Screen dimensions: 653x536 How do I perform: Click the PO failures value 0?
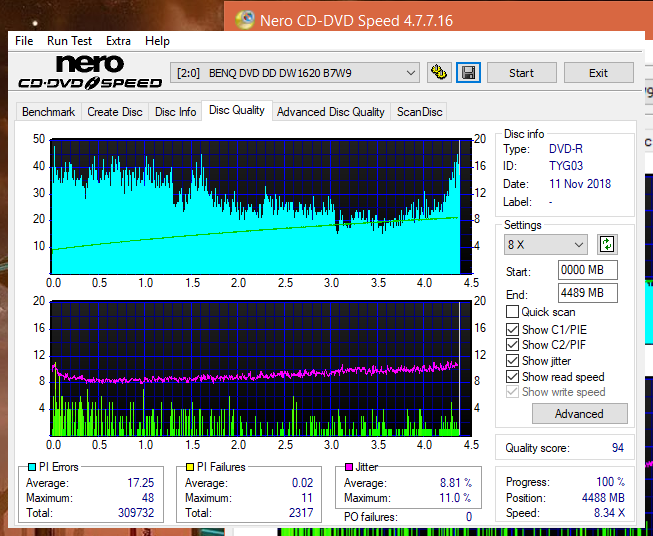(x=469, y=517)
